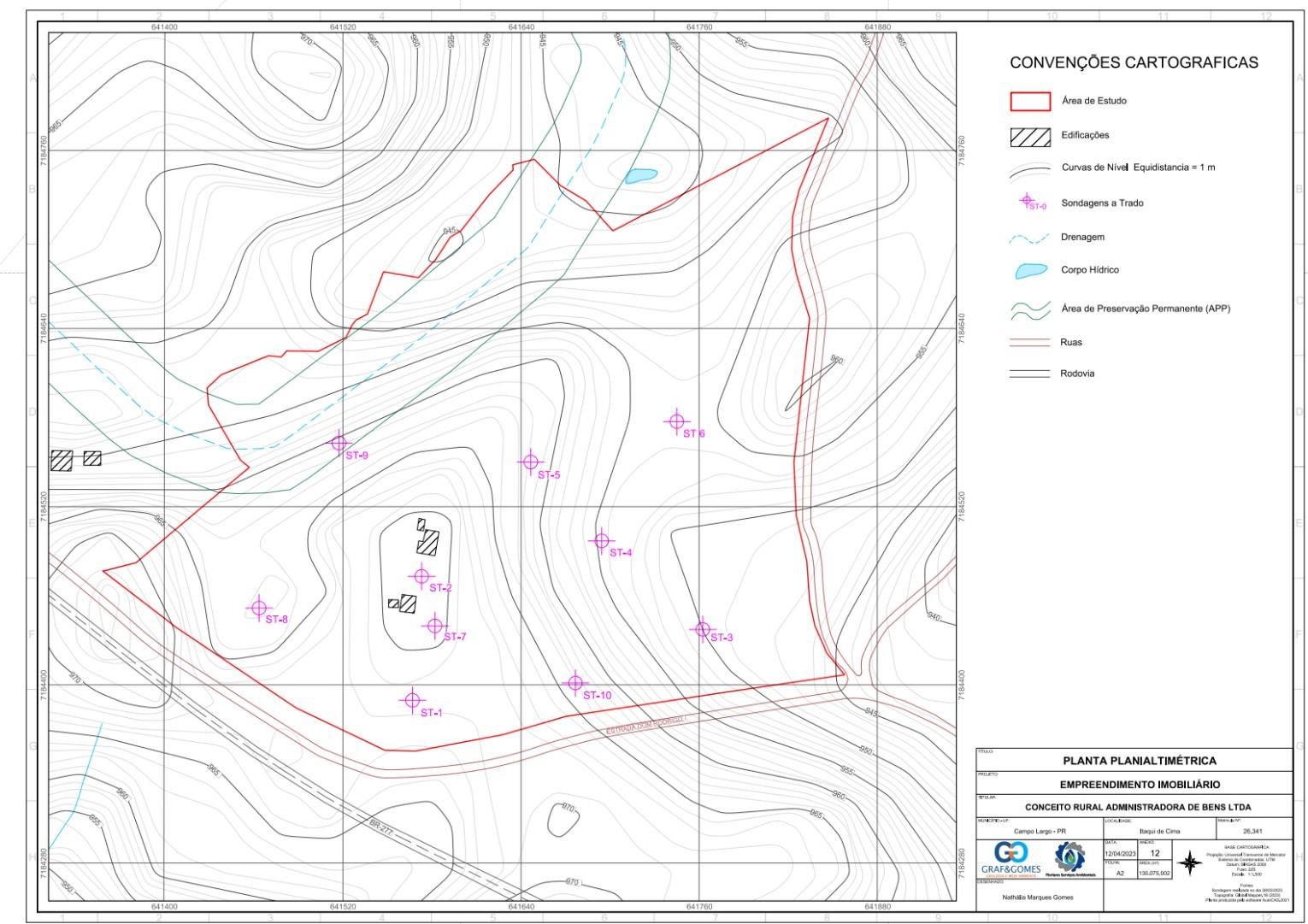1308x924 pixels.
Task: Click the Convenções Cartograficas legend heading
Action: pyautogui.click(x=1134, y=62)
